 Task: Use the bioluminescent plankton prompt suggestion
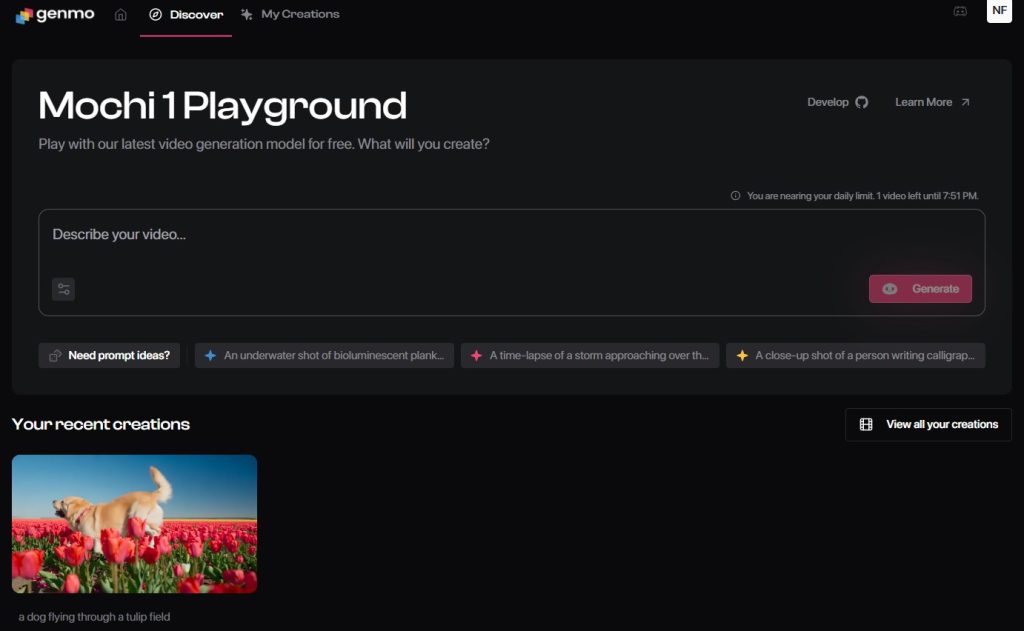(324, 355)
